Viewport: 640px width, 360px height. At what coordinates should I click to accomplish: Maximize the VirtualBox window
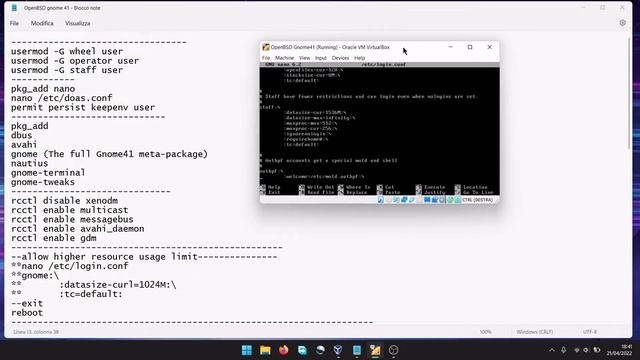point(470,47)
